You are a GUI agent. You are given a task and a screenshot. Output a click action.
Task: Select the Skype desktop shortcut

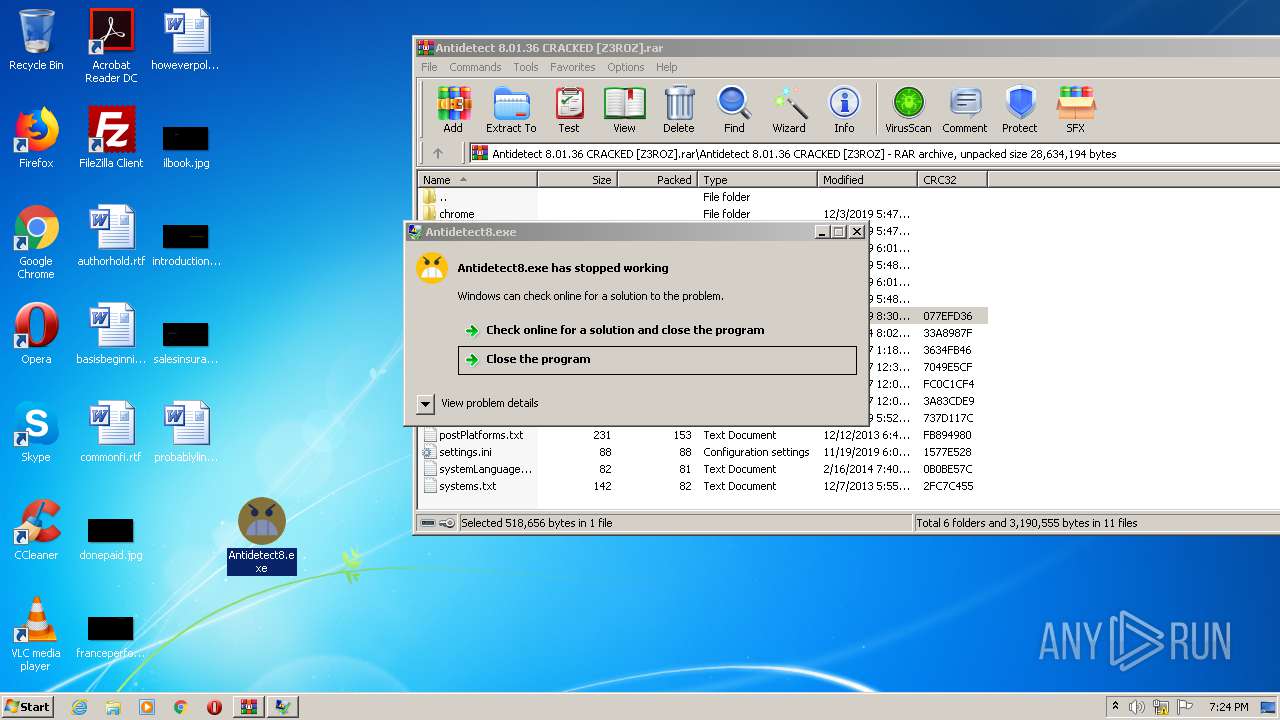[36, 432]
